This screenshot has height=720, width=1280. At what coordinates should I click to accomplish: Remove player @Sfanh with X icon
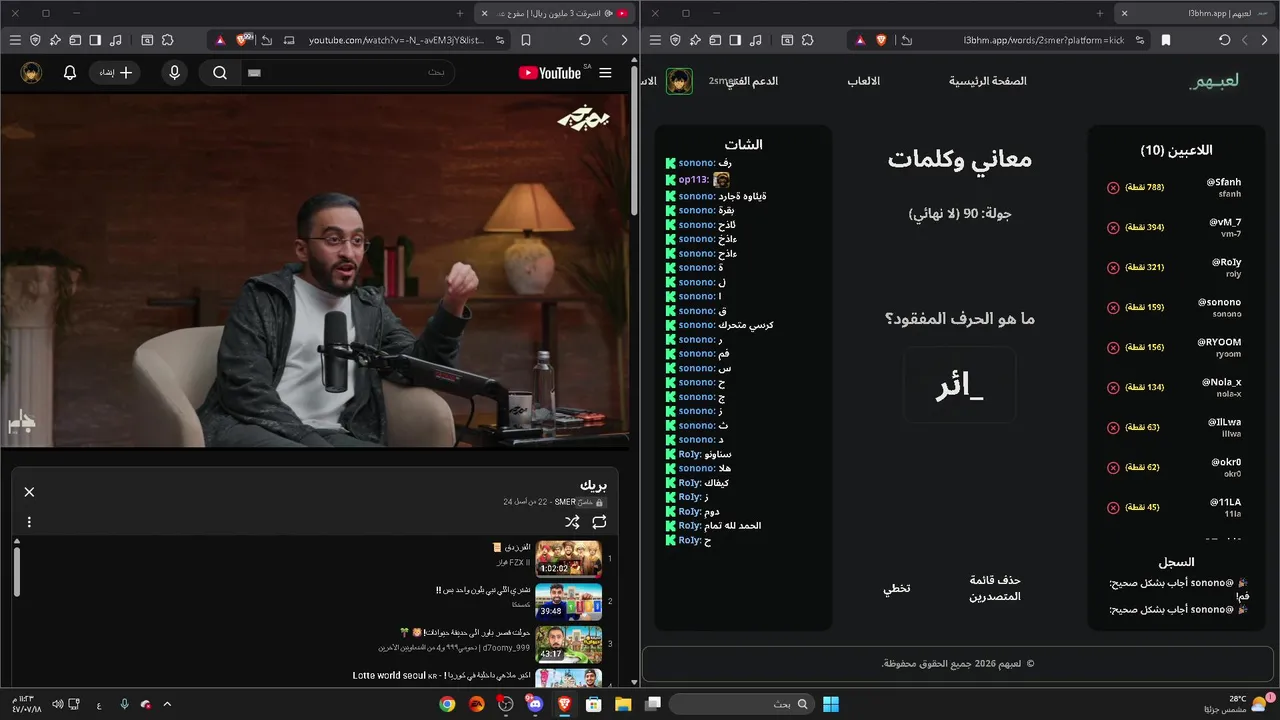coord(1113,188)
